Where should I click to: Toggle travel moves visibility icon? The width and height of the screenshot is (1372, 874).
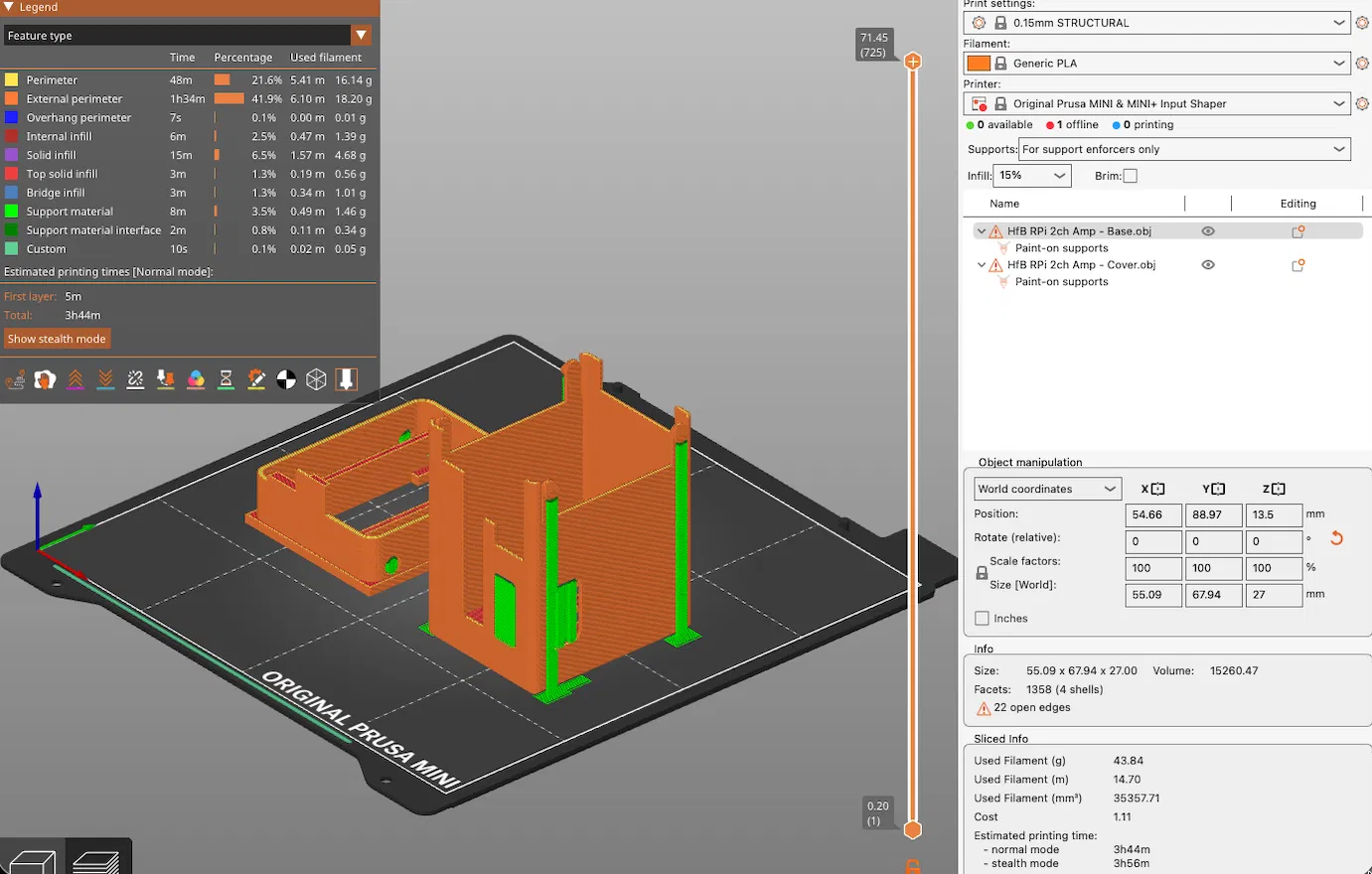point(15,379)
